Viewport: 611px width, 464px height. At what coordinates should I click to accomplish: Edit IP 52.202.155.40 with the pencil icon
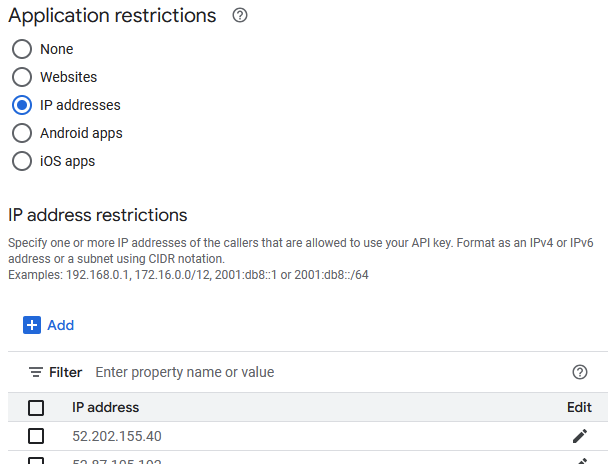tap(579, 436)
